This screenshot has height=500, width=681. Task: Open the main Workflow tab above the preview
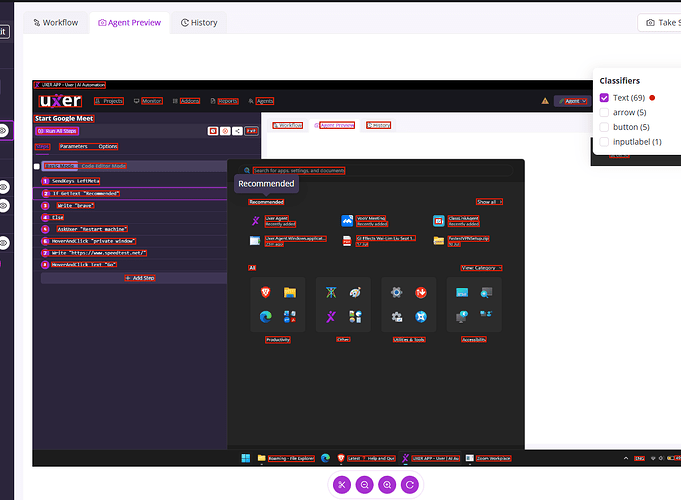pyautogui.click(x=56, y=23)
